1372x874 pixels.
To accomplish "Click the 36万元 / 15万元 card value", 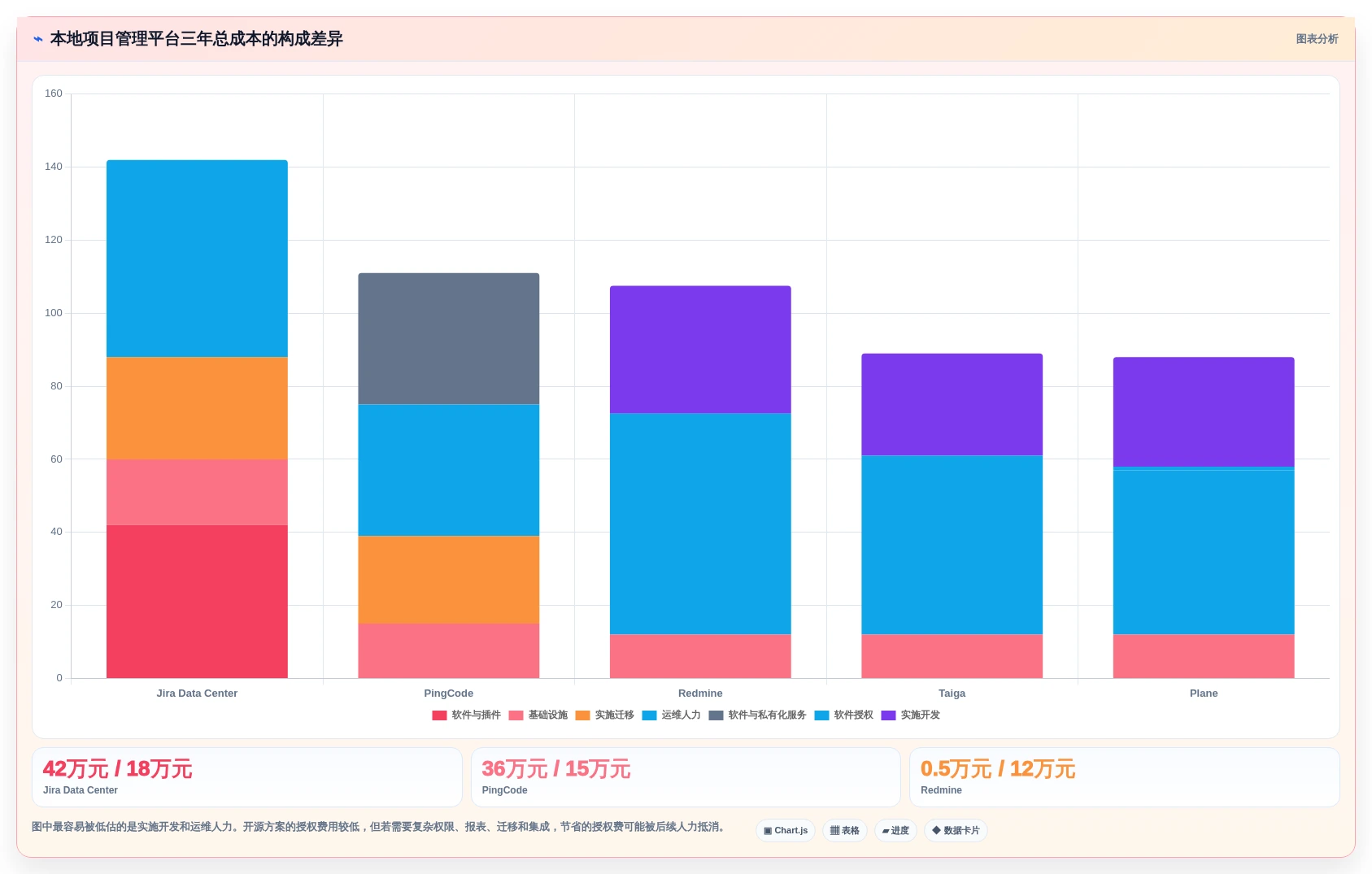I will (x=556, y=769).
